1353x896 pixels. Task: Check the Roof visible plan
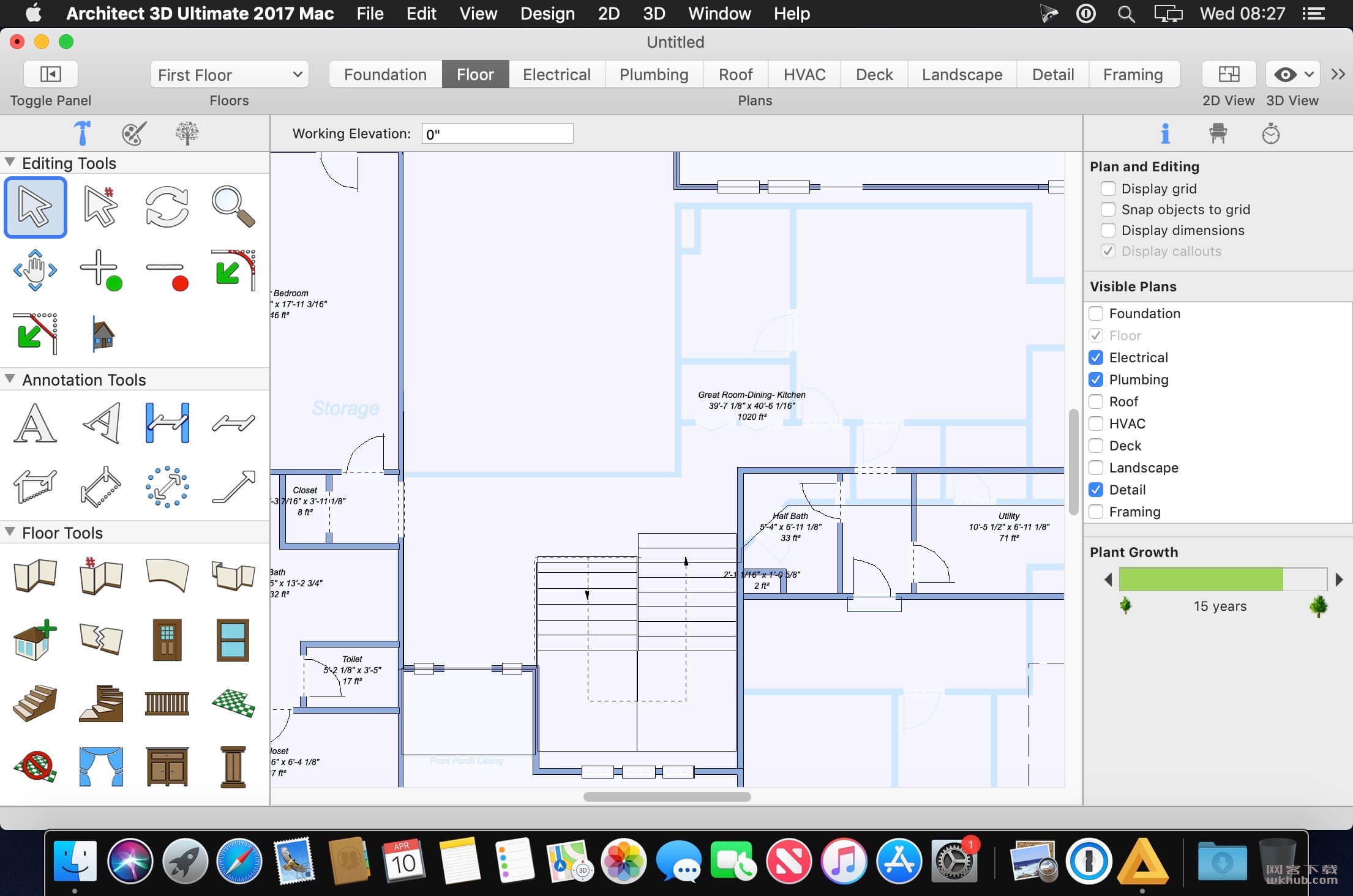click(1096, 401)
